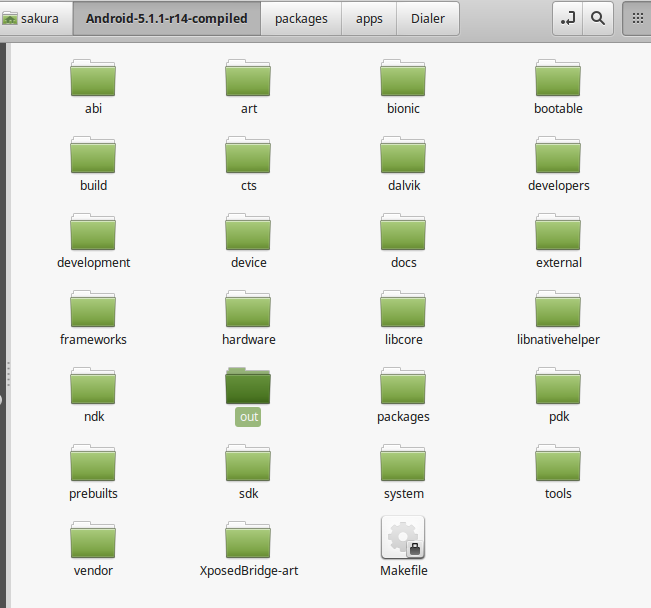This screenshot has height=608, width=651.
Task: Pick the pdk folder icon
Action: 558,386
